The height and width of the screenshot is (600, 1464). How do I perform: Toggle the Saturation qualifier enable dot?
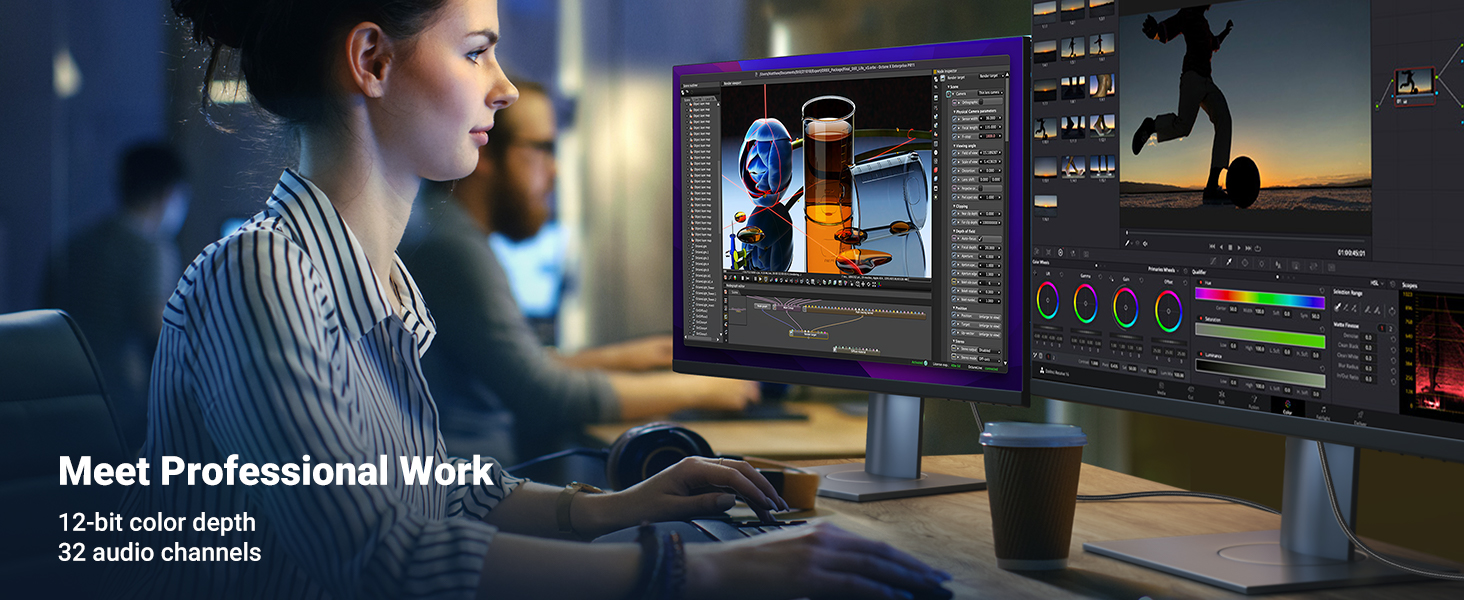pyautogui.click(x=1200, y=320)
